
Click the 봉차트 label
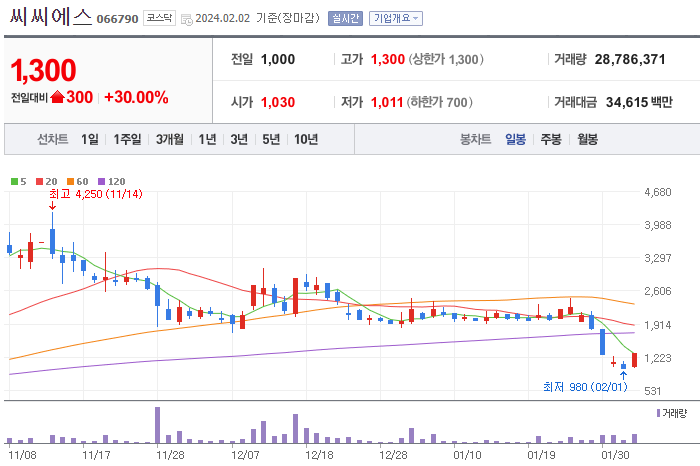pos(475,139)
